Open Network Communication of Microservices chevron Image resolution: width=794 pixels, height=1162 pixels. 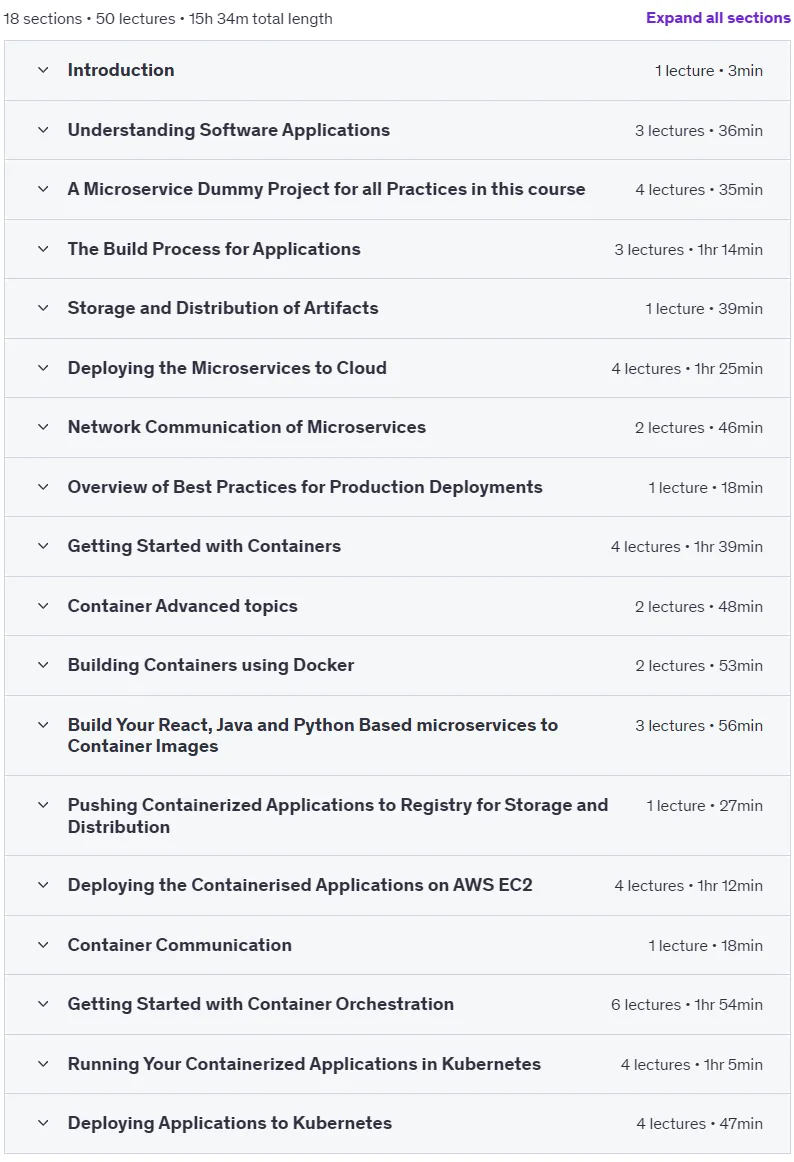coord(43,427)
